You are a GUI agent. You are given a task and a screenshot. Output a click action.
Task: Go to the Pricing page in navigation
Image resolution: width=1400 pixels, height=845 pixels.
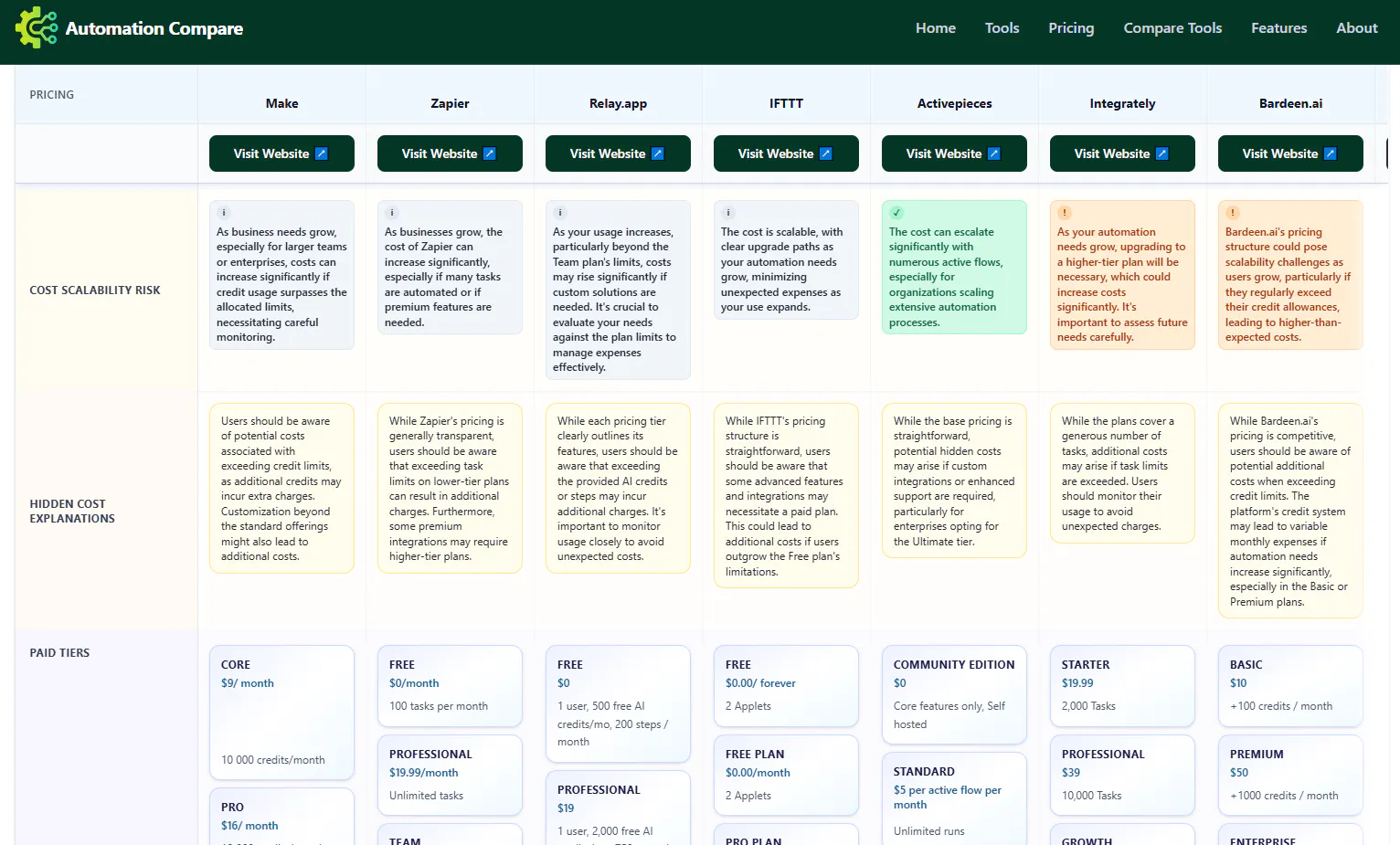click(1071, 28)
